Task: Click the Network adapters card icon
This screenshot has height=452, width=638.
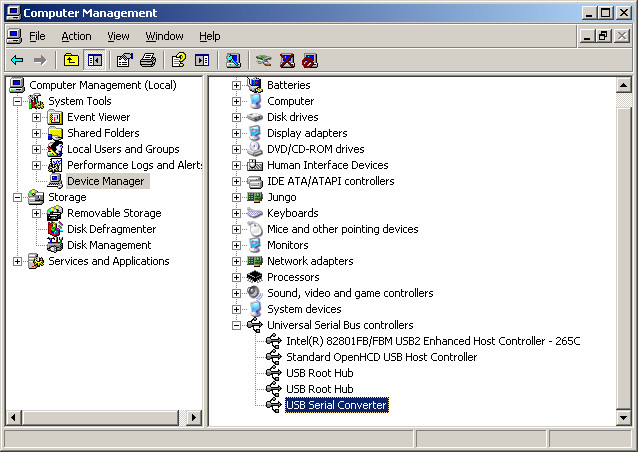Action: [255, 261]
